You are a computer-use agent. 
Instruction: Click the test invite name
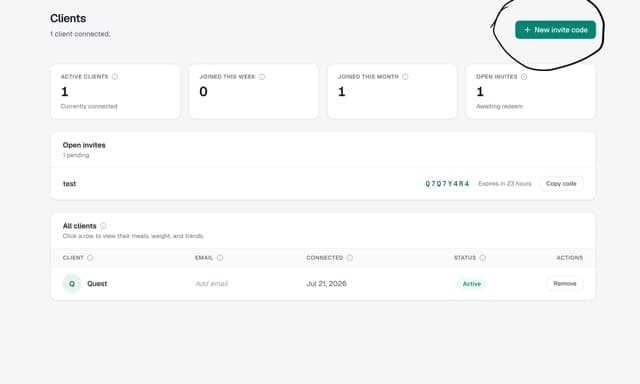[69, 184]
